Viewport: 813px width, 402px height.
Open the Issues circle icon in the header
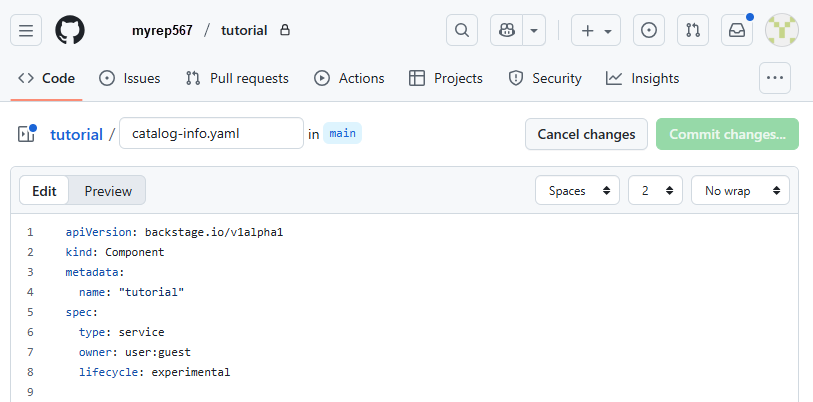point(649,30)
